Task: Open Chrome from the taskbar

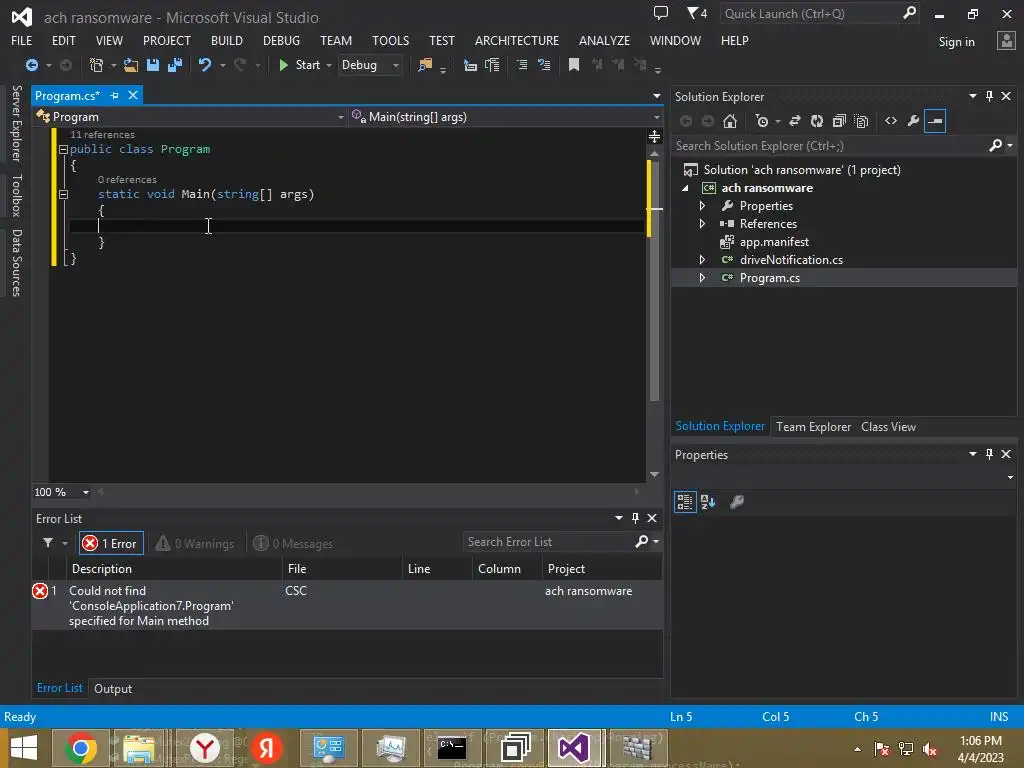Action: pyautogui.click(x=81, y=748)
